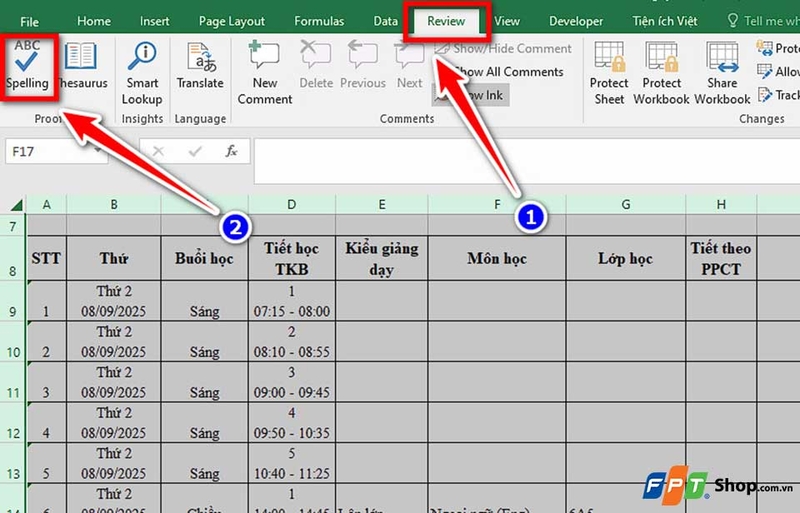Click the Select All corner triangle
800x513 pixels.
pyautogui.click(x=16, y=205)
